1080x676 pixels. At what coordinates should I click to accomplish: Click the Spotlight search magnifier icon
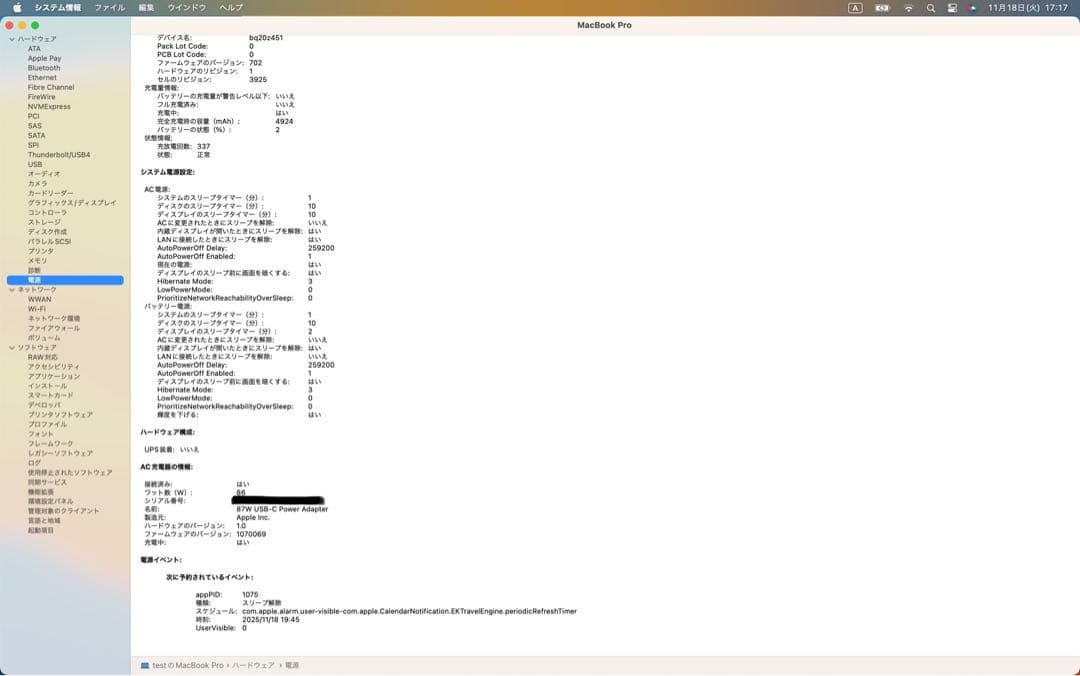(931, 8)
